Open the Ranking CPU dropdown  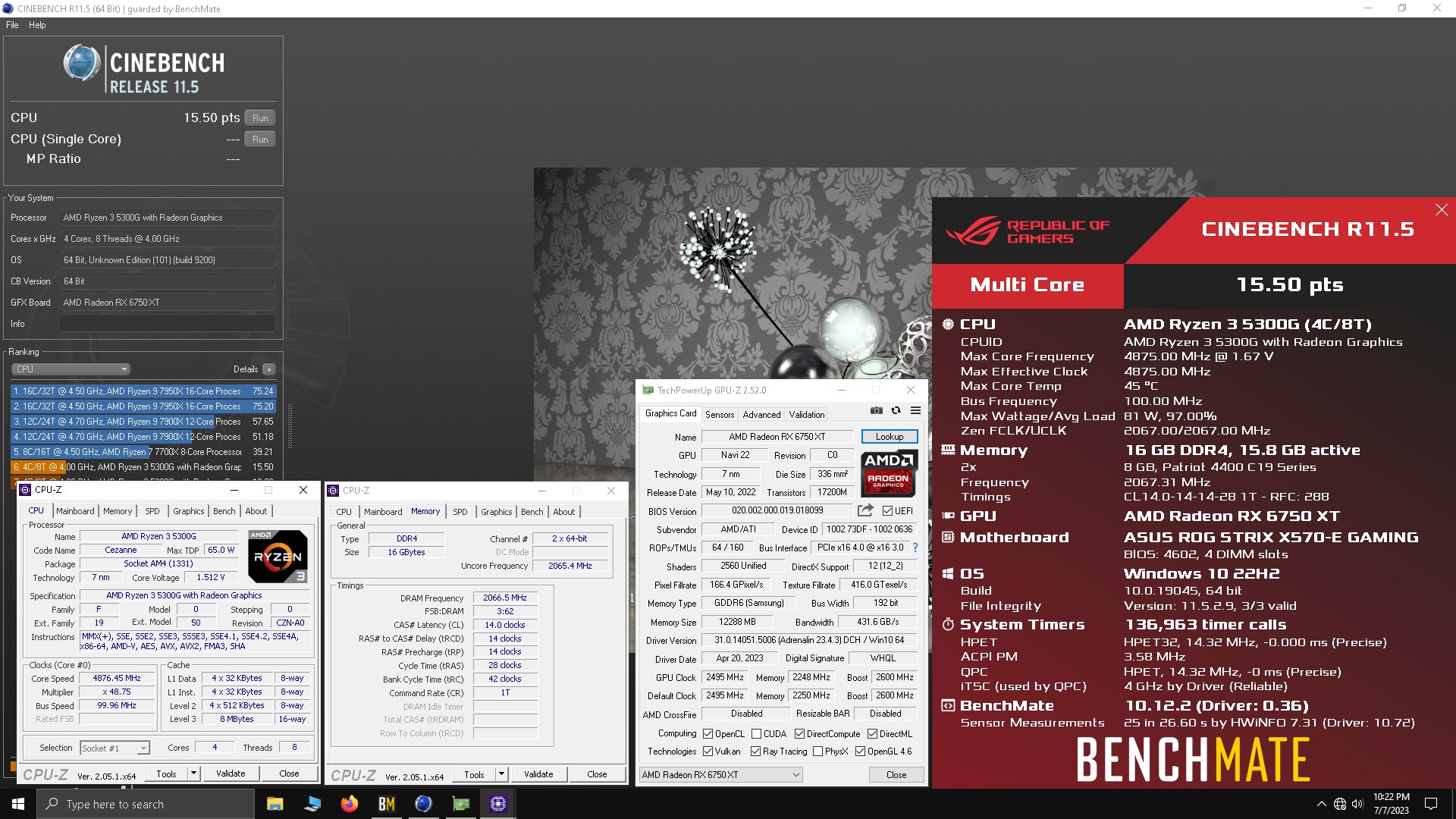pyautogui.click(x=71, y=369)
